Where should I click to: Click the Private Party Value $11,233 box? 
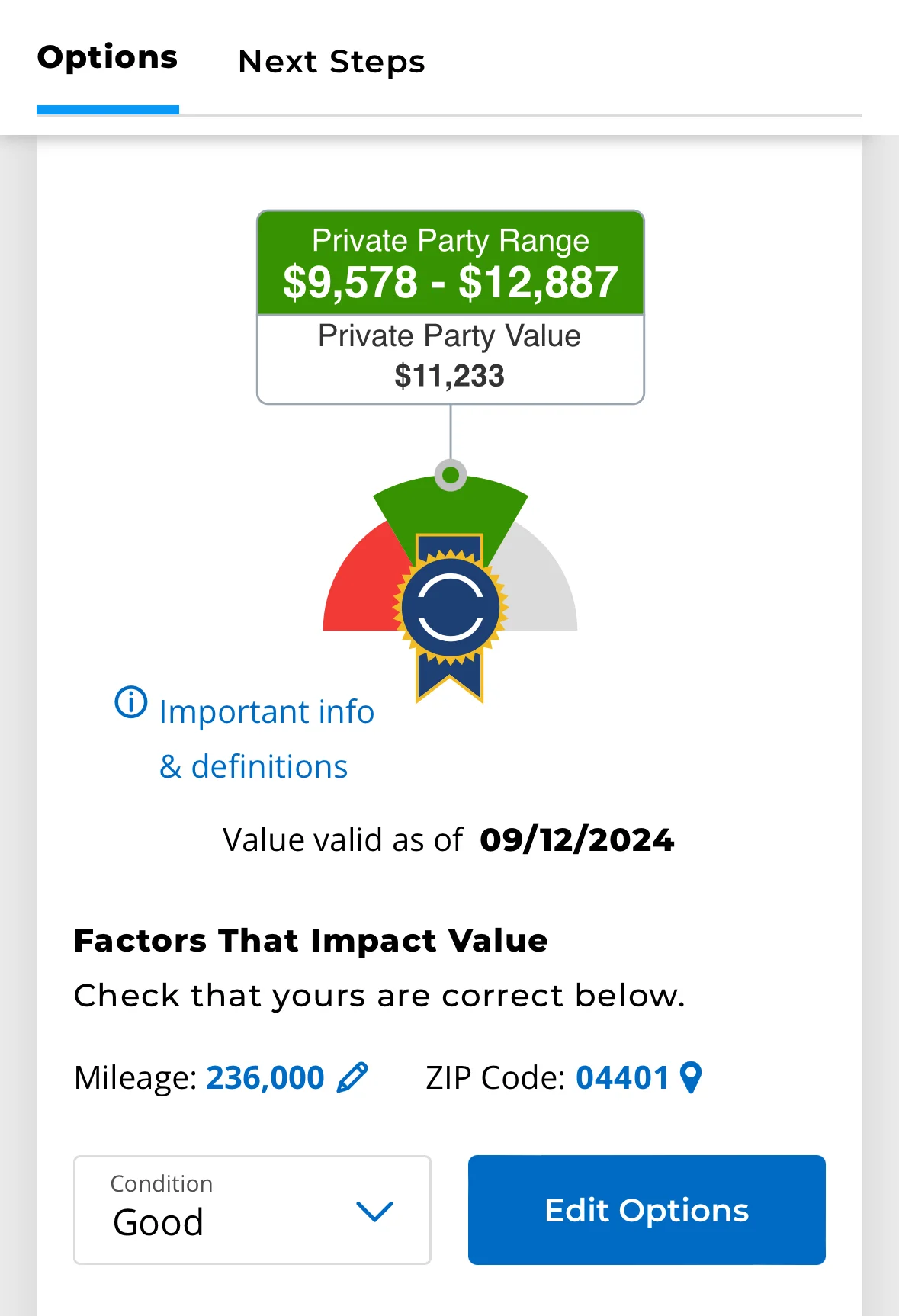[x=451, y=359]
